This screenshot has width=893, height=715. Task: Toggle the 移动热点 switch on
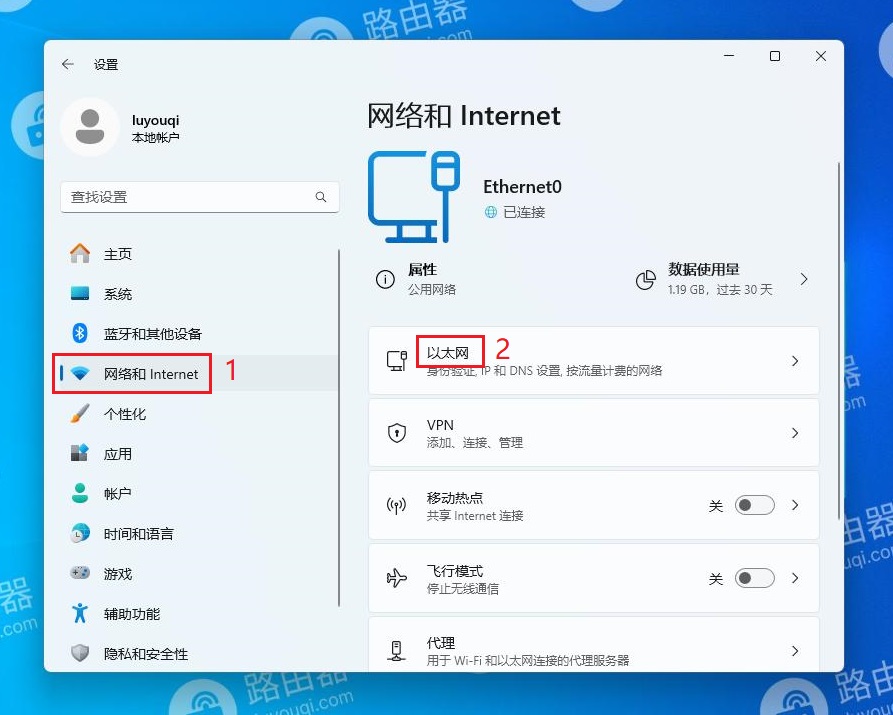click(755, 505)
